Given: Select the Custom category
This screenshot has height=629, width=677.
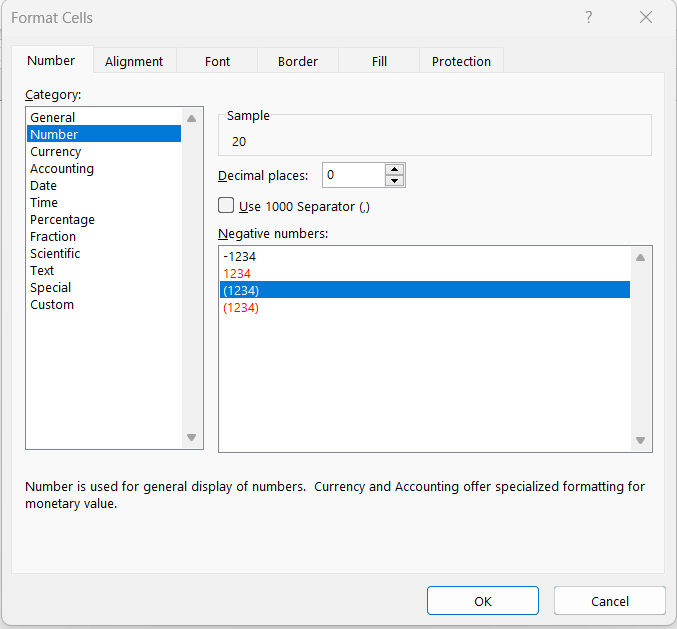Looking at the screenshot, I should tap(104, 305).
